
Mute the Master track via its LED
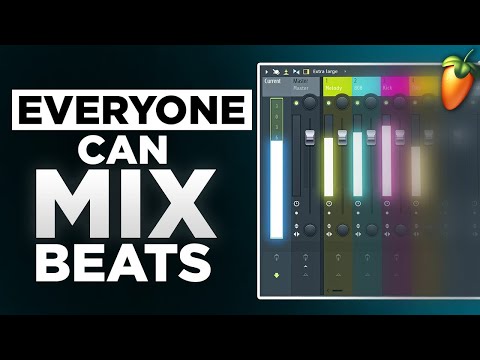click(x=296, y=103)
